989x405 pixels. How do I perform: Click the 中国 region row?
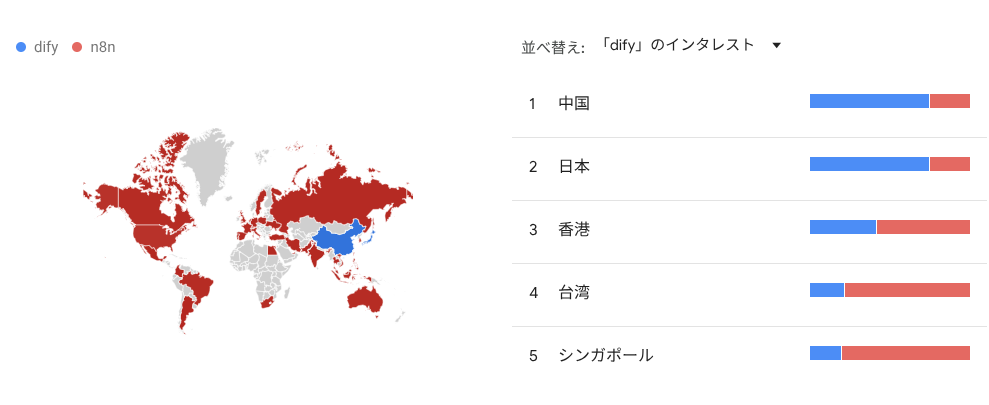pyautogui.click(x=574, y=103)
